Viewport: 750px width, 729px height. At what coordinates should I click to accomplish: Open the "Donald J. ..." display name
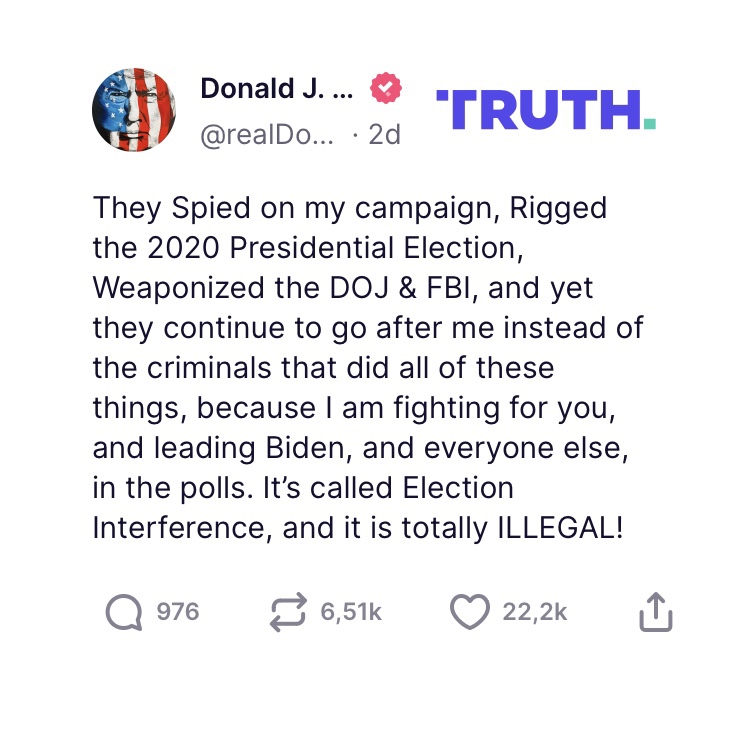[277, 88]
